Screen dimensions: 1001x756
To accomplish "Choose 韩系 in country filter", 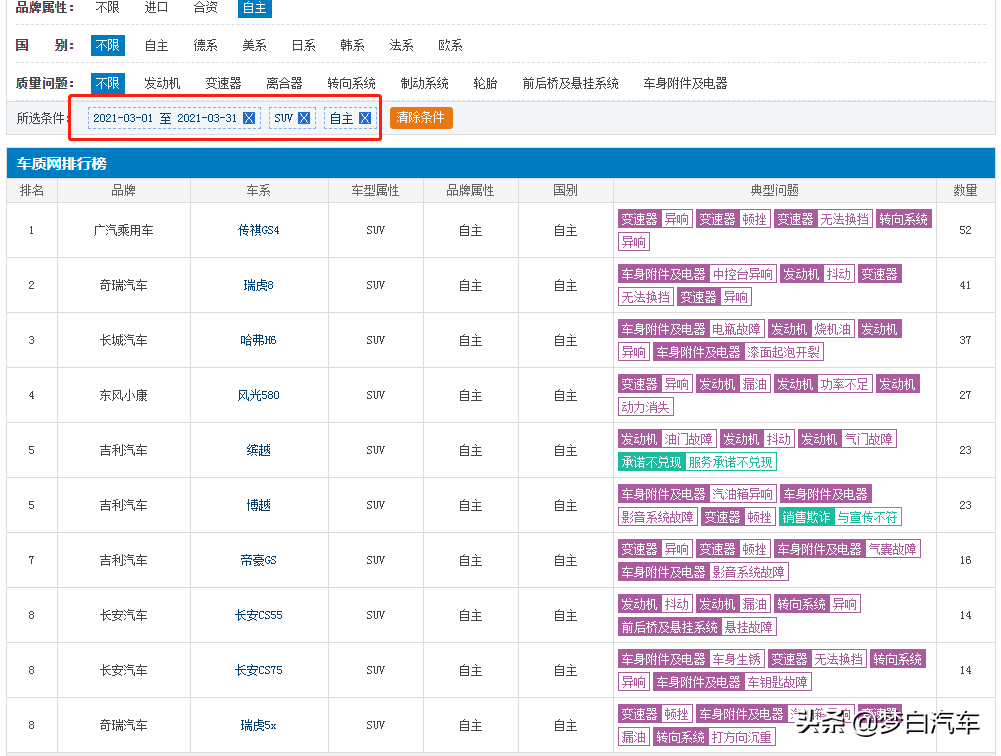I will click(x=352, y=45).
